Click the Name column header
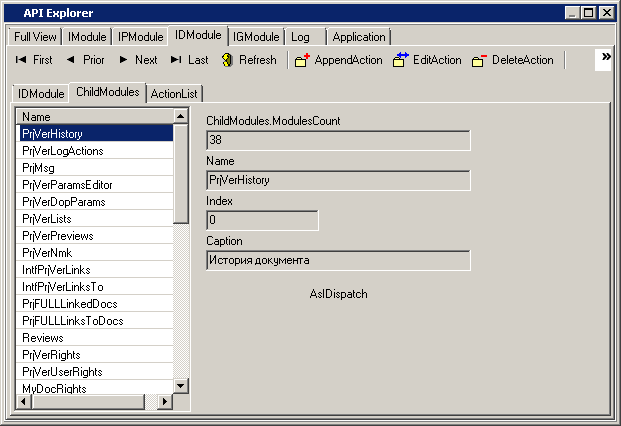 [x=95, y=117]
